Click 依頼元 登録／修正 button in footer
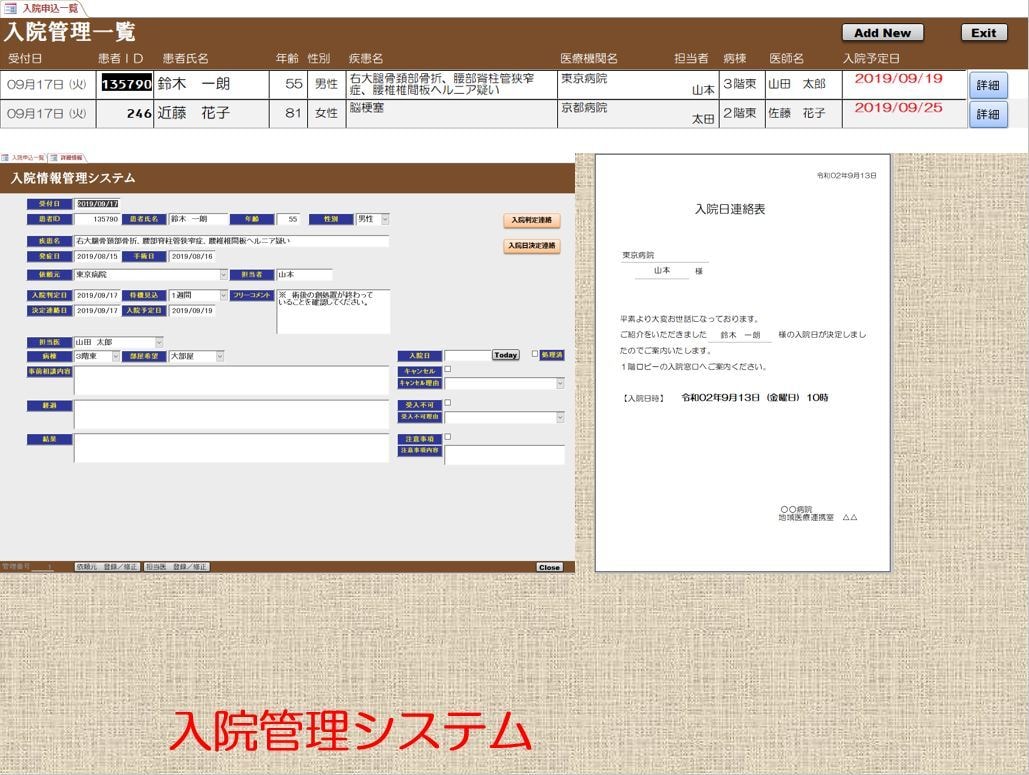Viewport: 1029px width, 775px height. (106, 567)
